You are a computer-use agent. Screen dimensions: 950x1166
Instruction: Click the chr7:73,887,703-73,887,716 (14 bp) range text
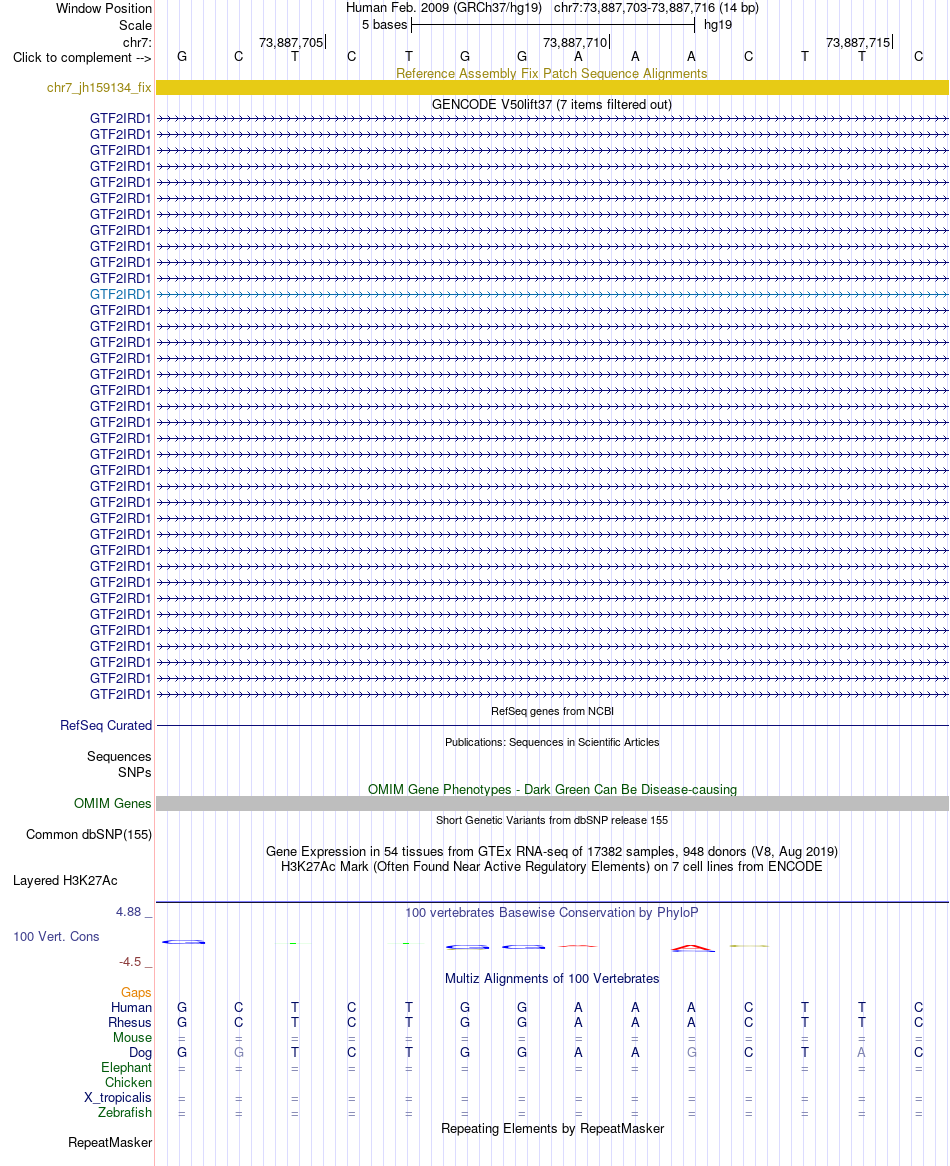[x=656, y=8]
